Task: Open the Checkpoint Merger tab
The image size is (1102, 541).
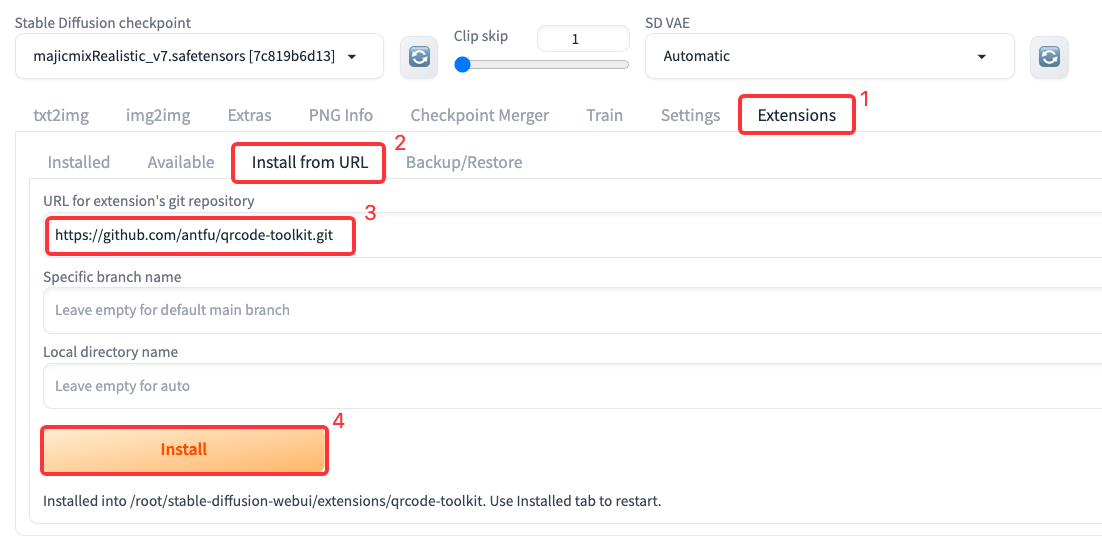Action: (x=479, y=115)
